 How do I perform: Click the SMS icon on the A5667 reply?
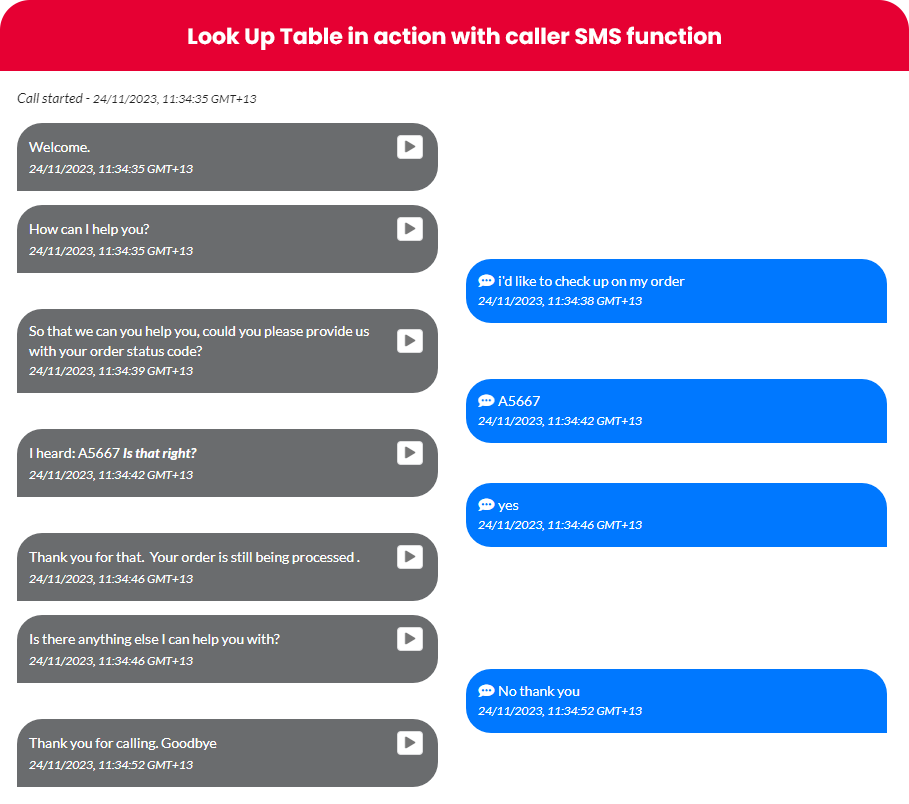tap(486, 400)
